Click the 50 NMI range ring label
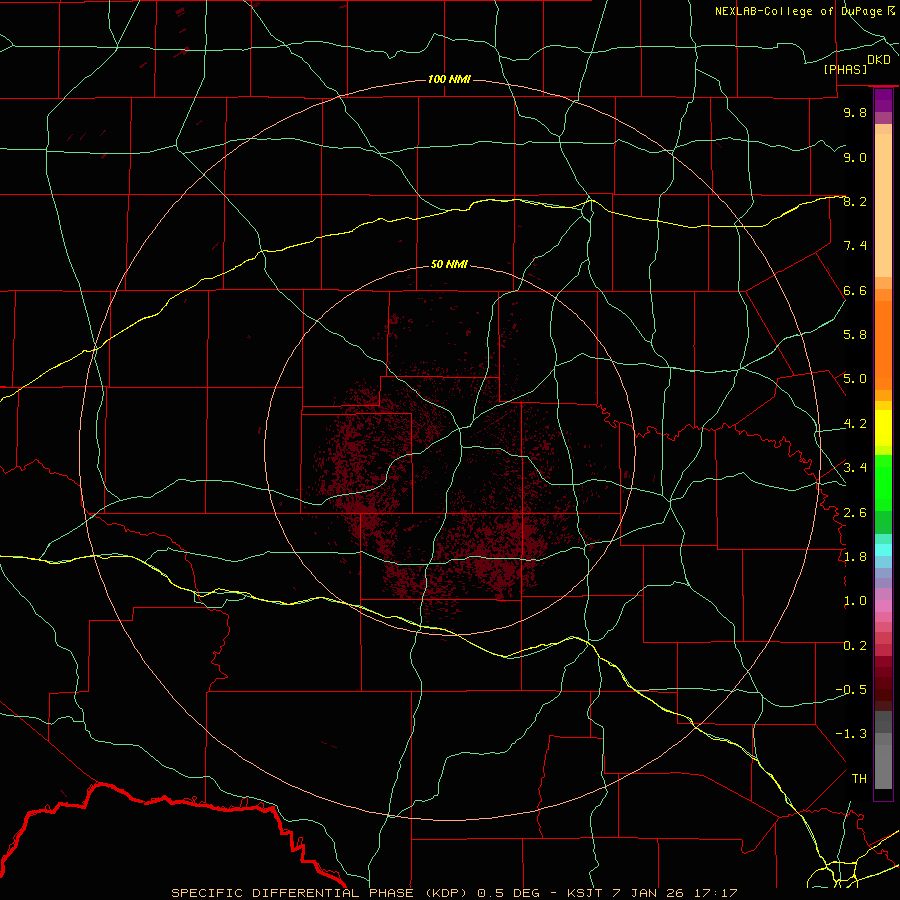 click(449, 264)
